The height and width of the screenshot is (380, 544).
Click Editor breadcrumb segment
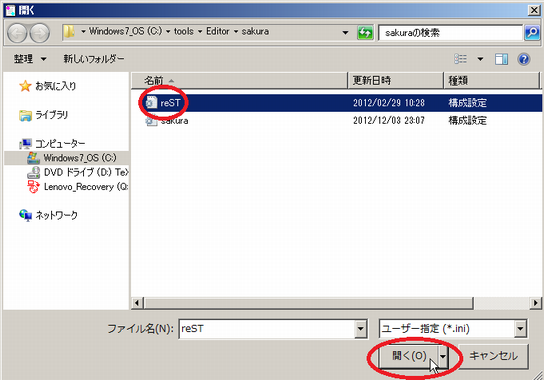218,31
